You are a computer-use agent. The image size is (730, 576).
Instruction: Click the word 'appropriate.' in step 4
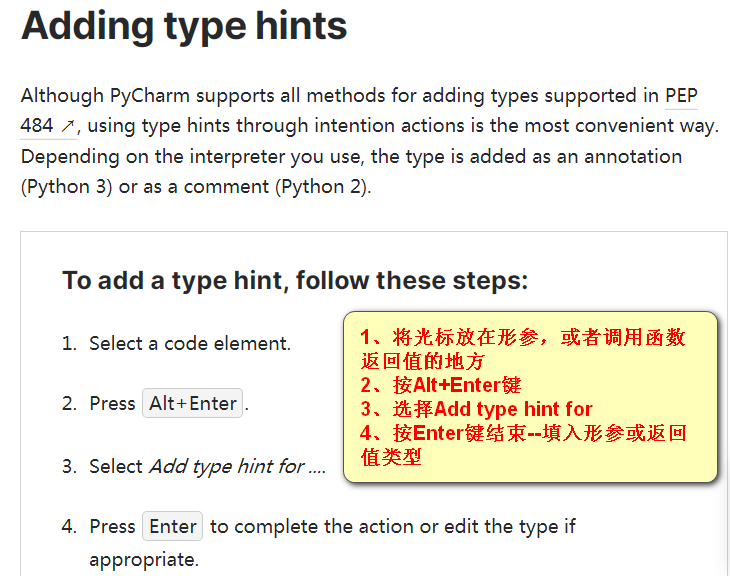(144, 560)
